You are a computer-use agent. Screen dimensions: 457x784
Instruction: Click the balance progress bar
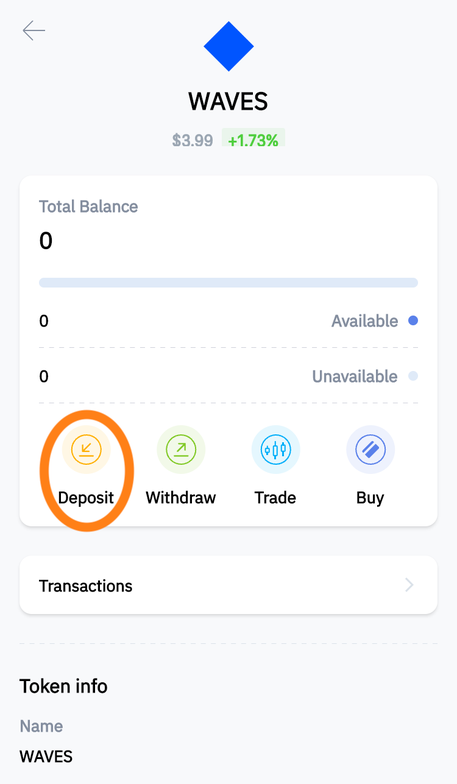tap(228, 282)
